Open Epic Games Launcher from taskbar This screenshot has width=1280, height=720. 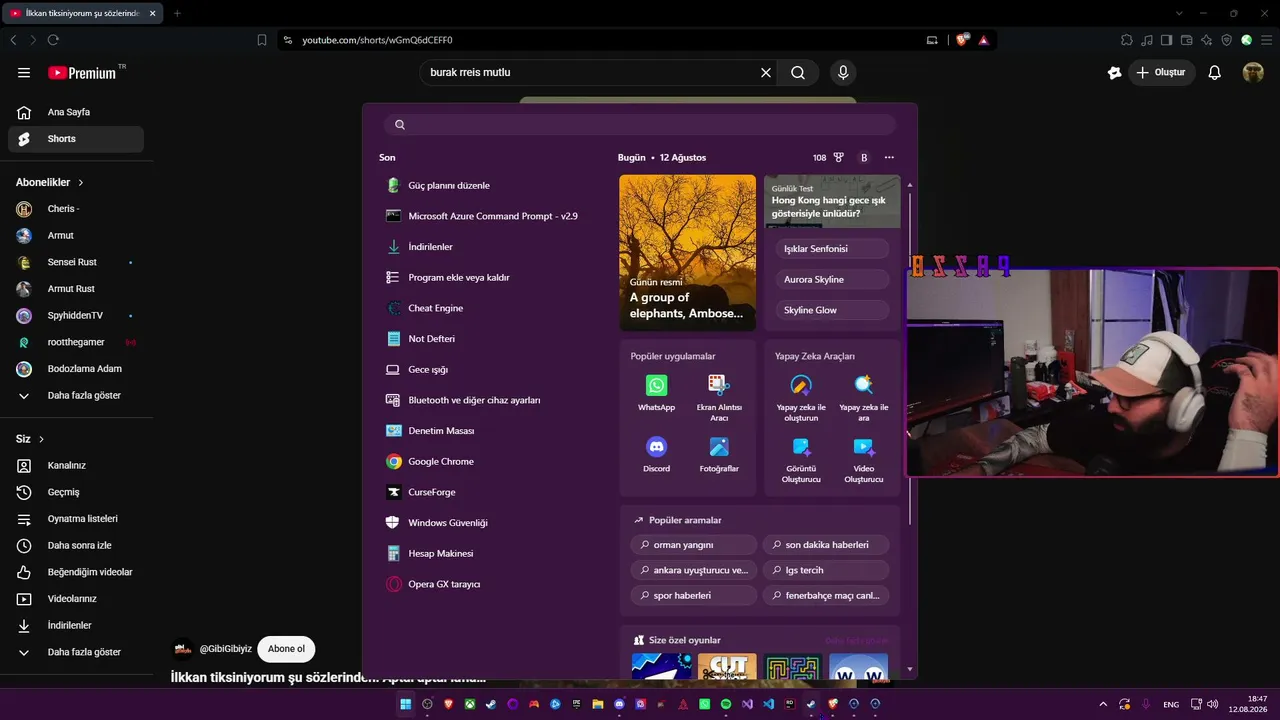[x=577, y=704]
